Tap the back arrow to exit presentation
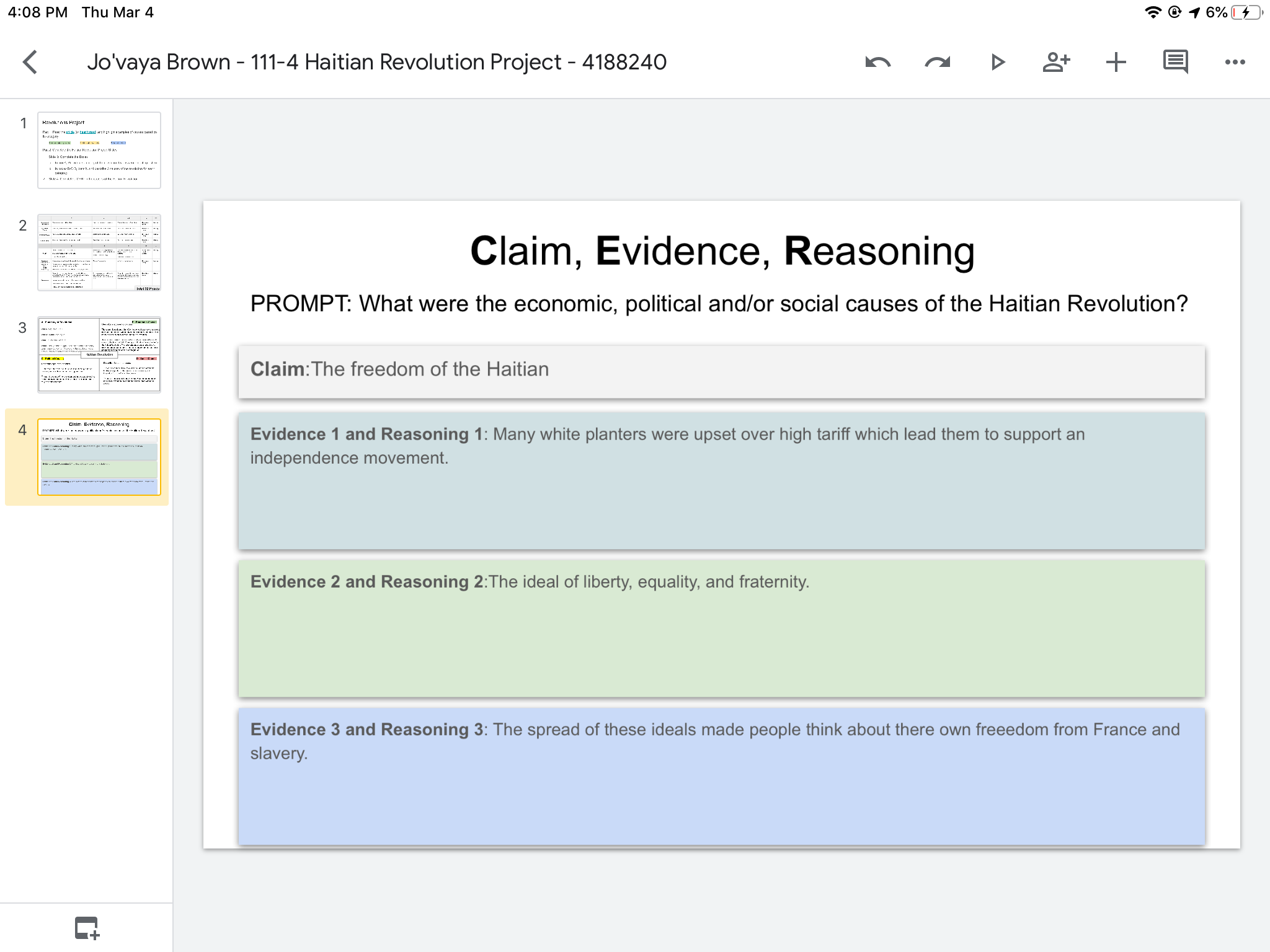This screenshot has height=952, width=1270. click(30, 62)
